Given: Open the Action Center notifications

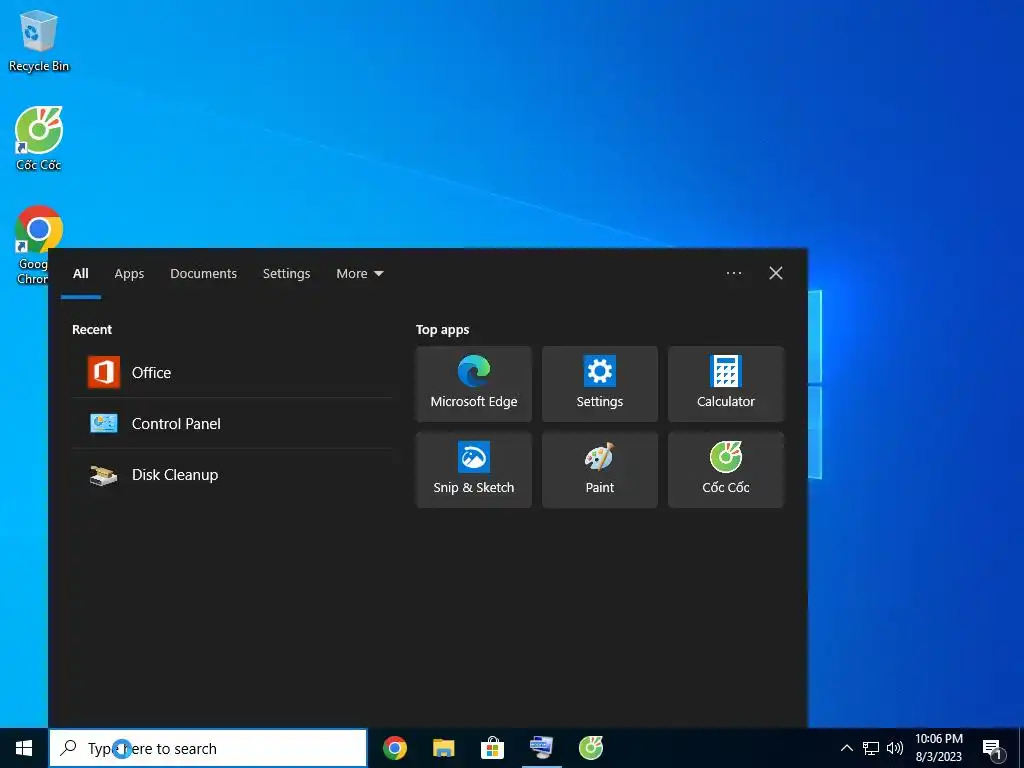Looking at the screenshot, I should click(x=993, y=749).
